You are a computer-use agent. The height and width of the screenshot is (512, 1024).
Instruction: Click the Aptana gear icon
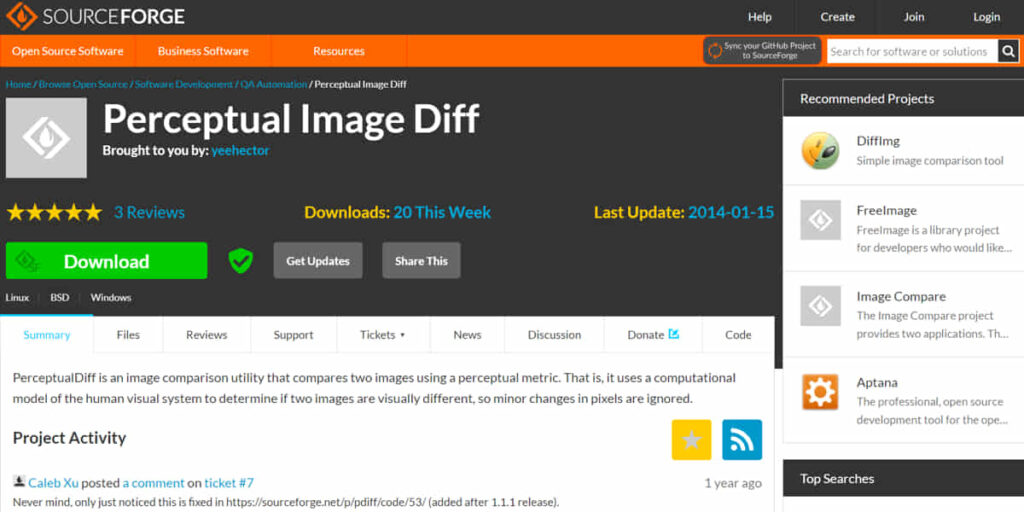click(x=820, y=392)
